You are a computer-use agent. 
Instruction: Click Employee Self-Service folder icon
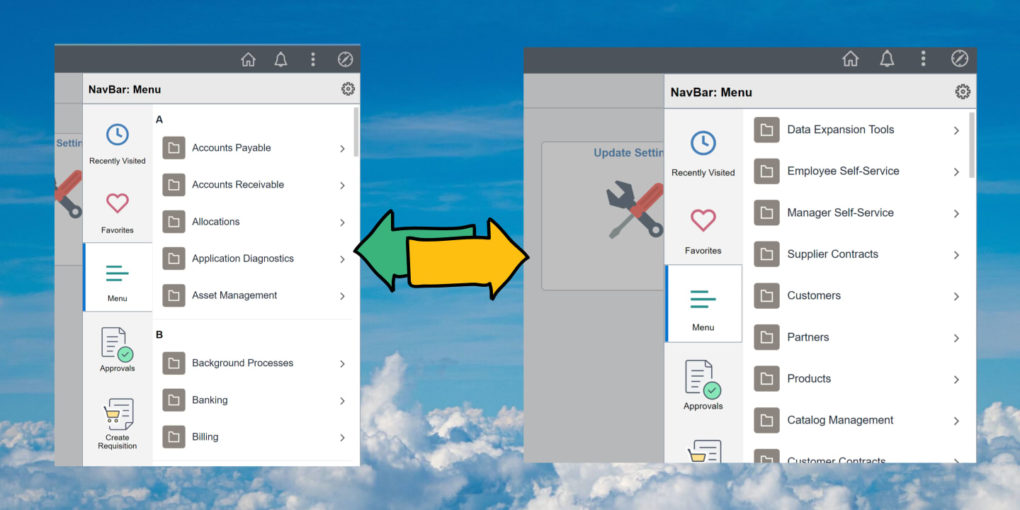[x=766, y=172]
